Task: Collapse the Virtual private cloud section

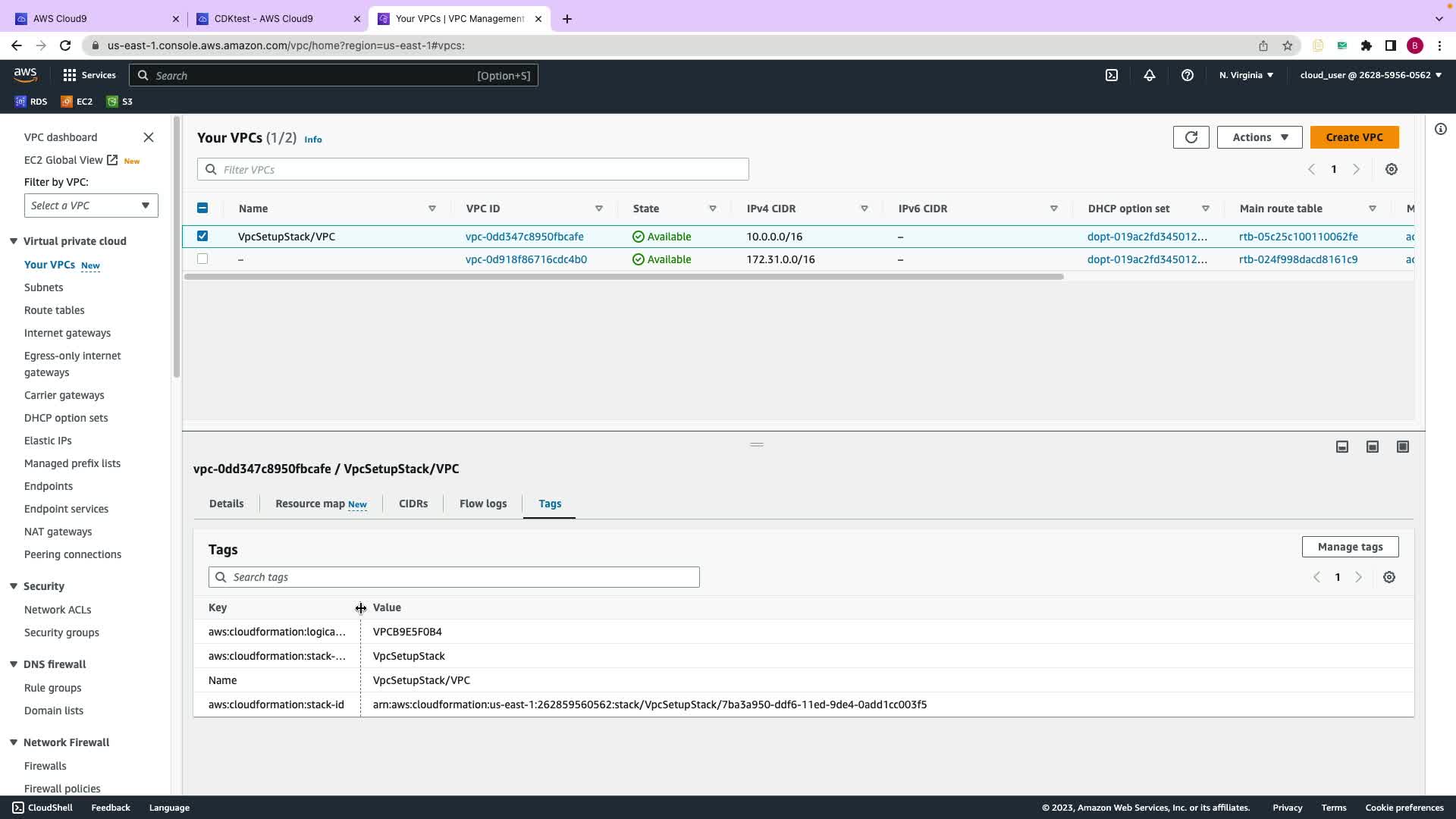Action: [14, 241]
